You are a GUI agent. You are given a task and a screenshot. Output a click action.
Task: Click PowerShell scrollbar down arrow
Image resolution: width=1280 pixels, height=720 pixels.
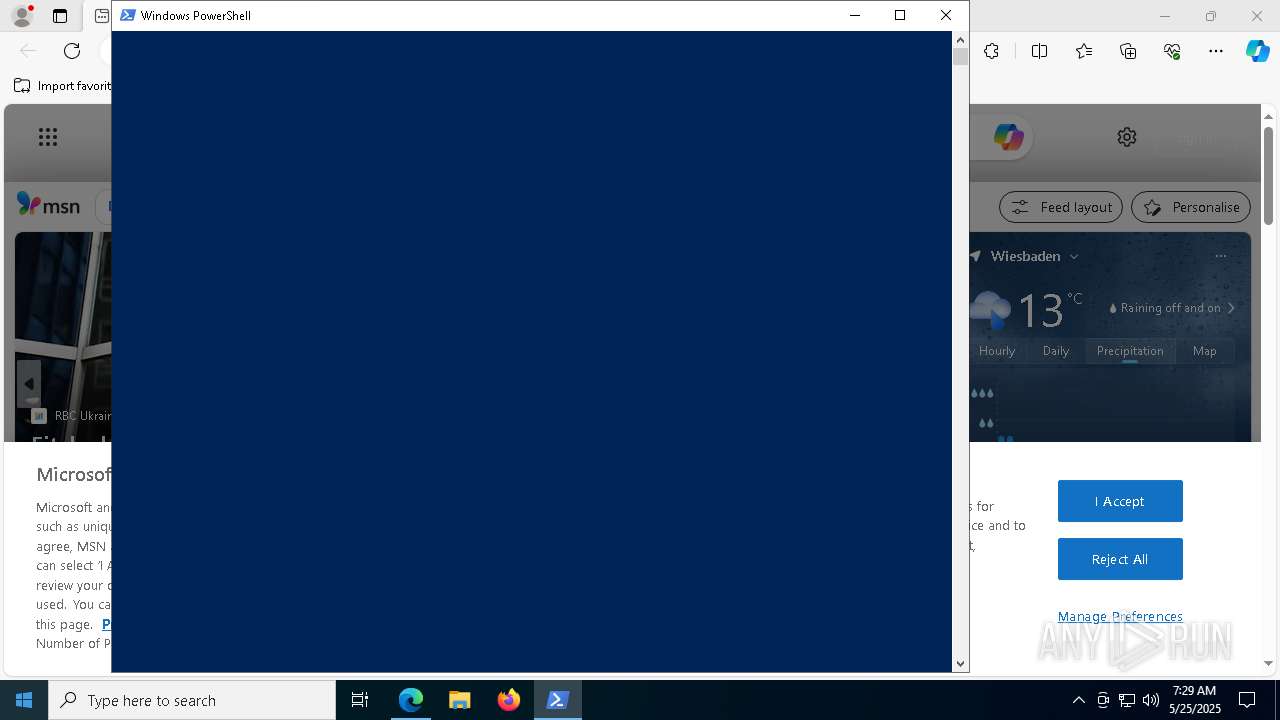[960, 664]
